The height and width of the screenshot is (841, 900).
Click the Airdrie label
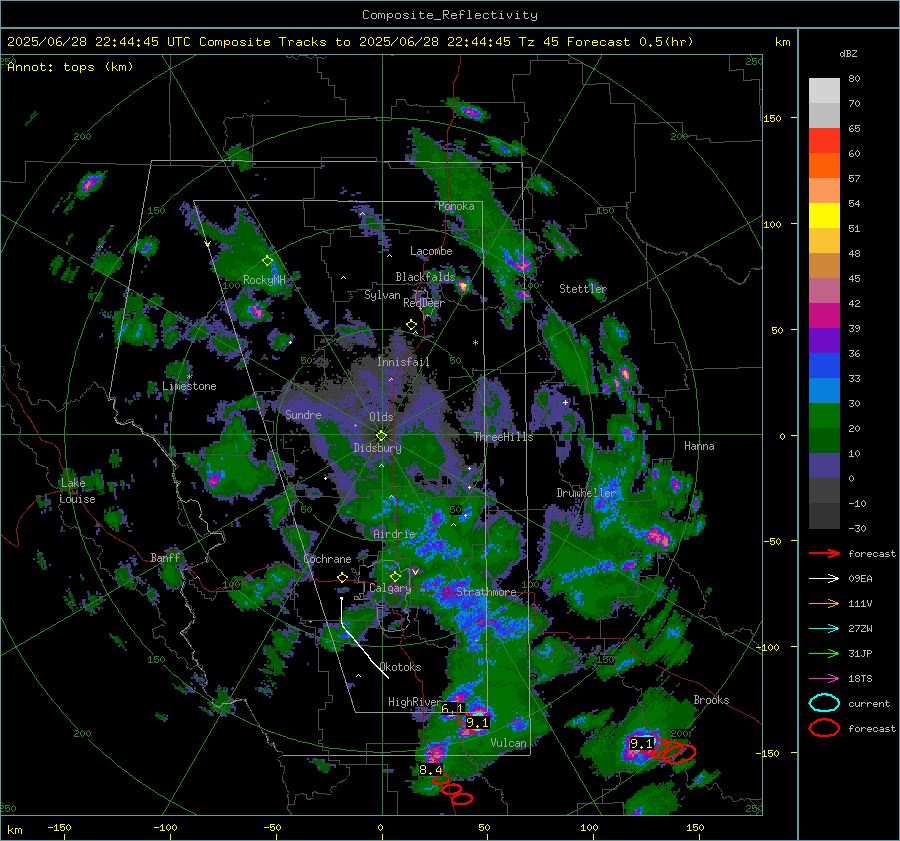point(394,534)
